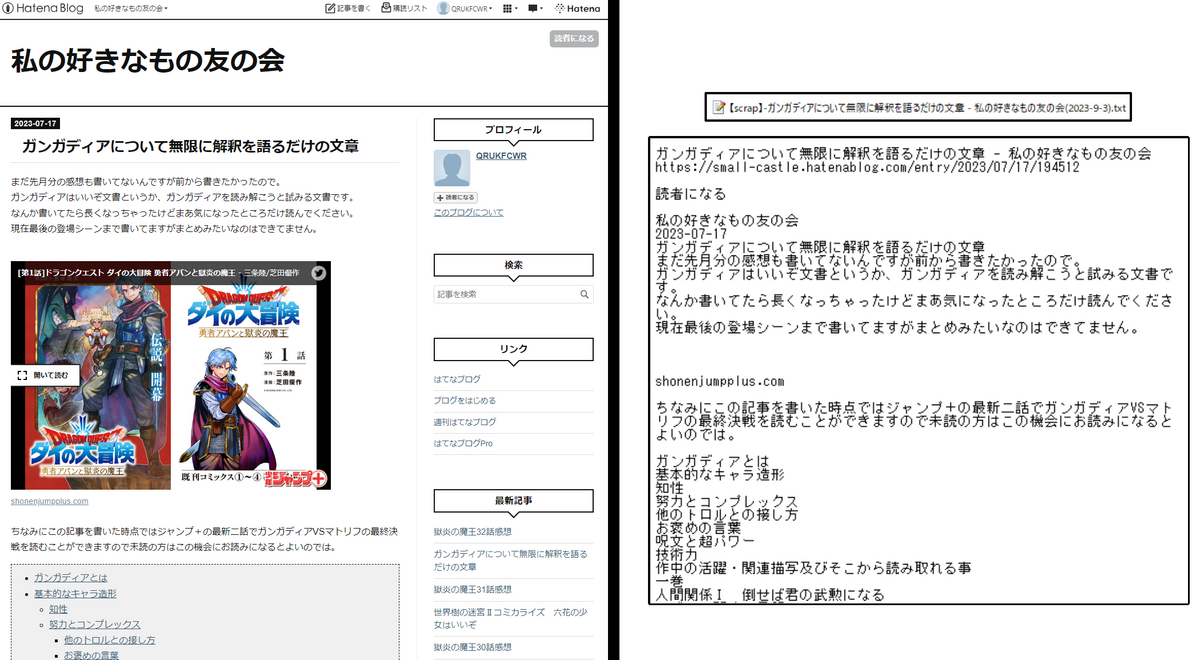Click the profile avatar image in sidebar

coord(452,168)
